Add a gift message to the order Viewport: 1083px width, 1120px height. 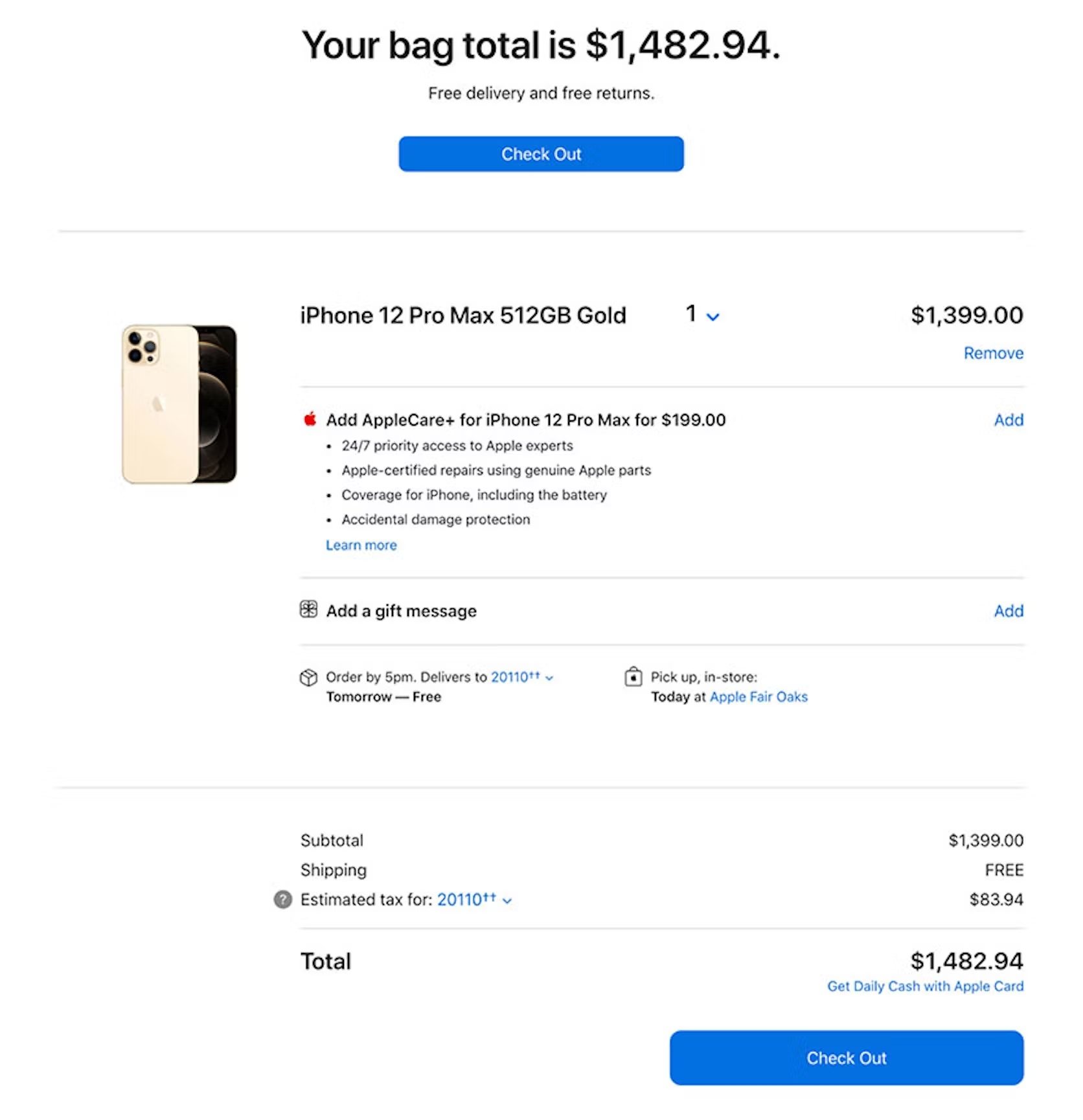[x=1008, y=611]
